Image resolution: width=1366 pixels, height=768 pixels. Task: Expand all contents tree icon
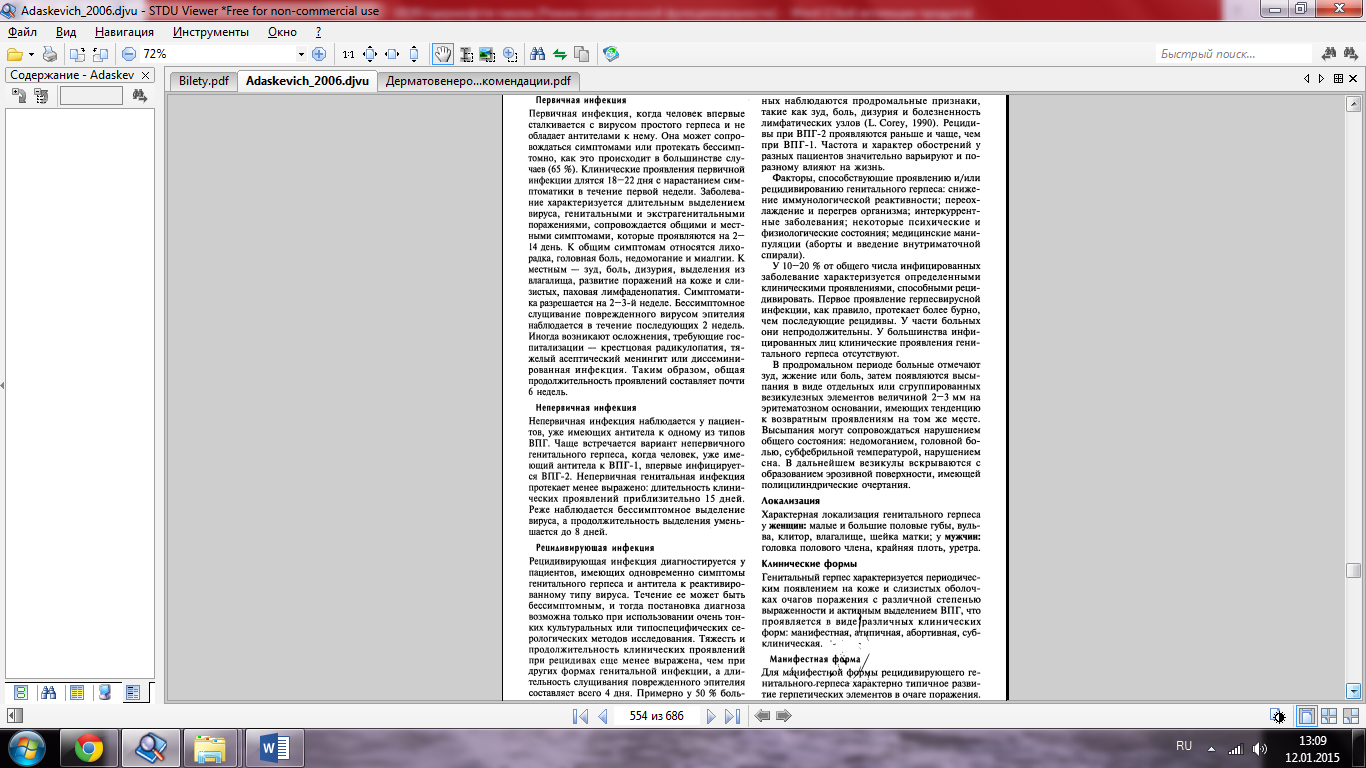[x=20, y=96]
